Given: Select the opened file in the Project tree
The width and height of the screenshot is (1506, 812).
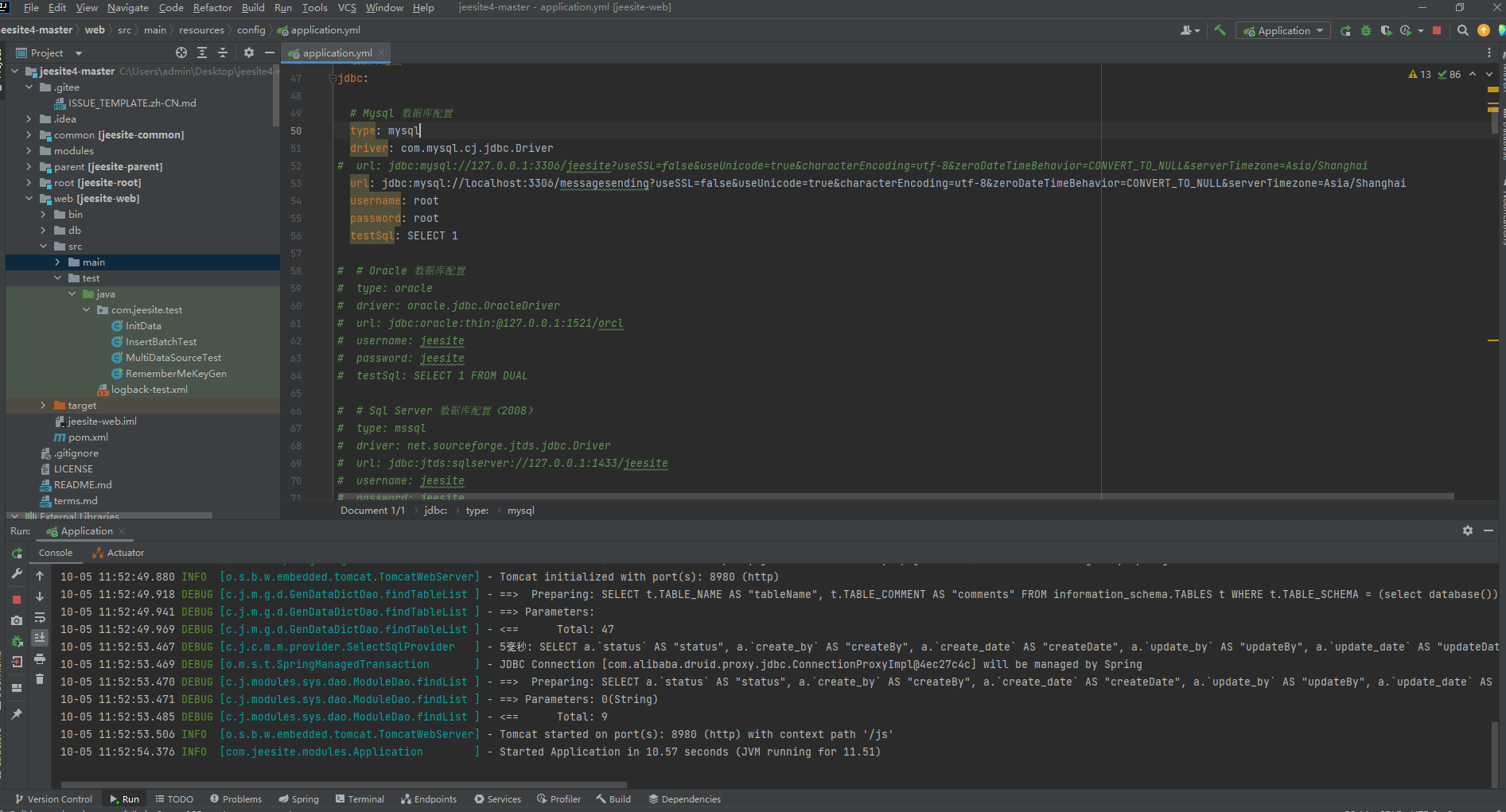Looking at the screenshot, I should pos(181,52).
